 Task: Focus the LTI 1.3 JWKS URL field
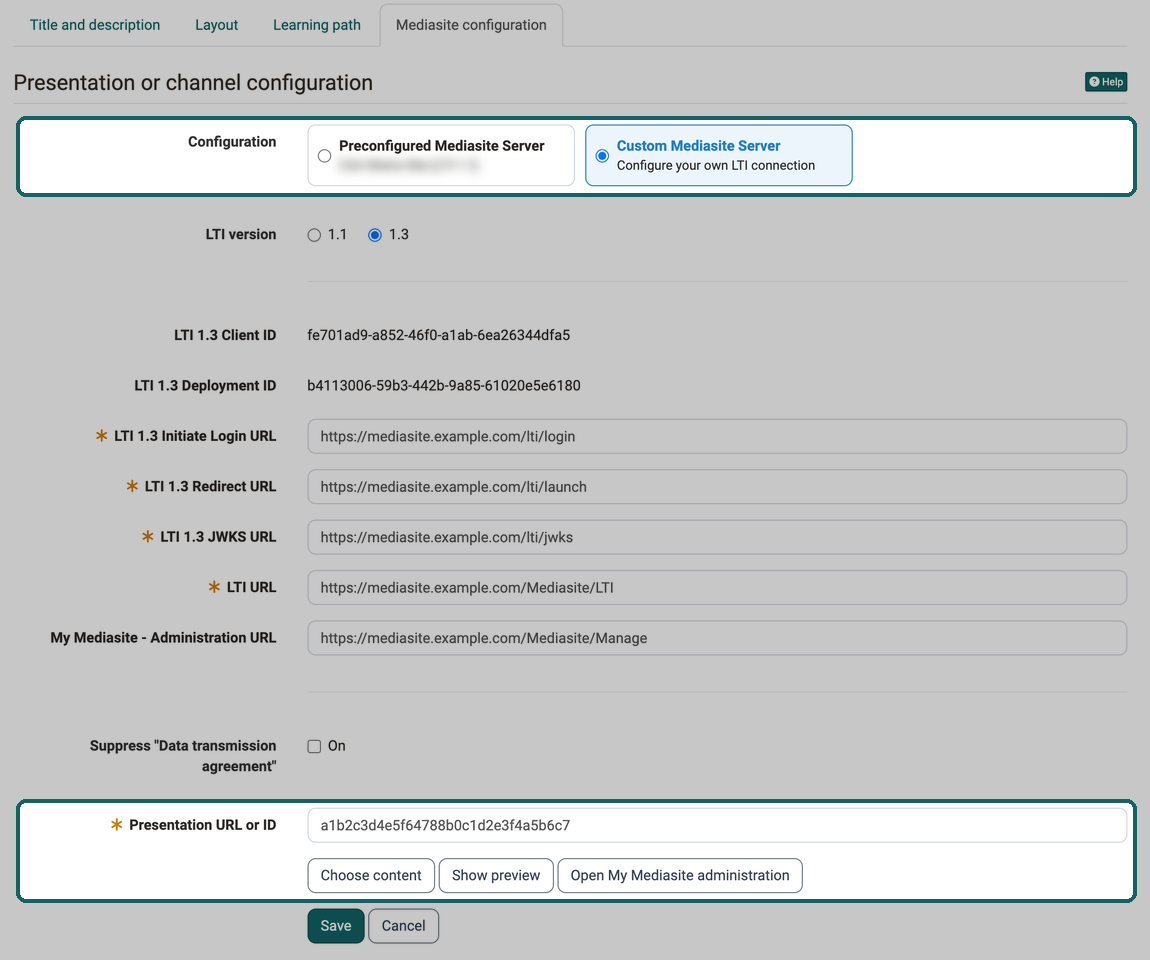point(717,538)
